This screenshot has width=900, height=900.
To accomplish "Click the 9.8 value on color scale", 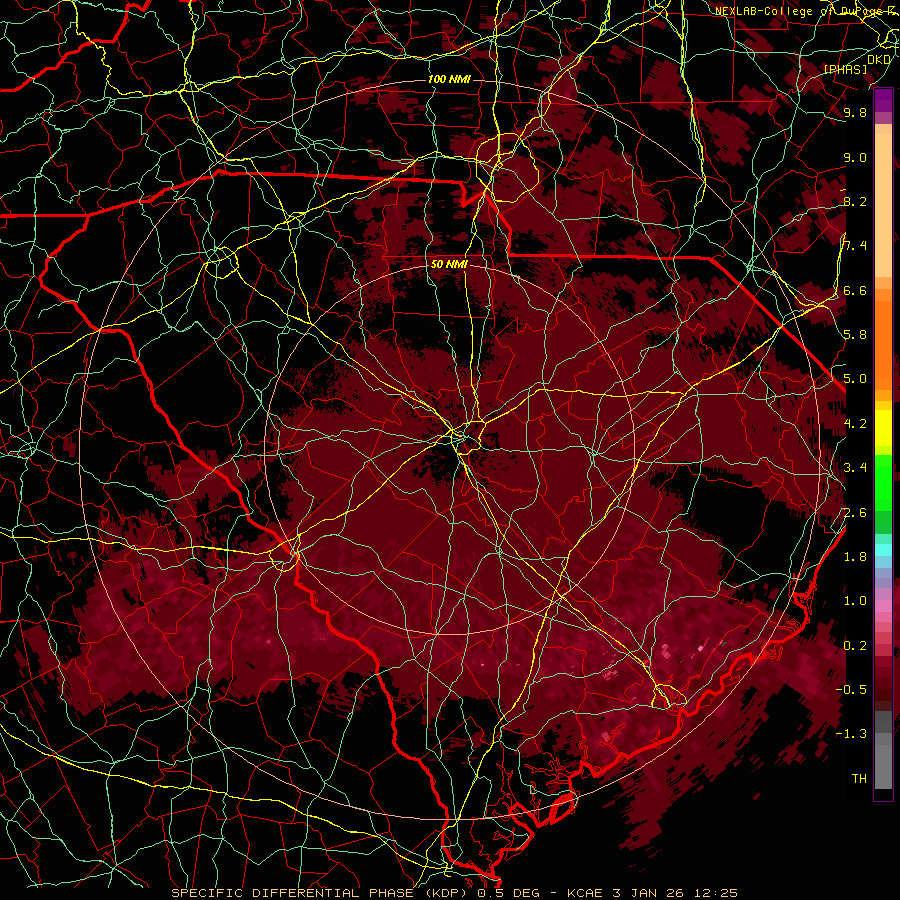I will pyautogui.click(x=855, y=112).
